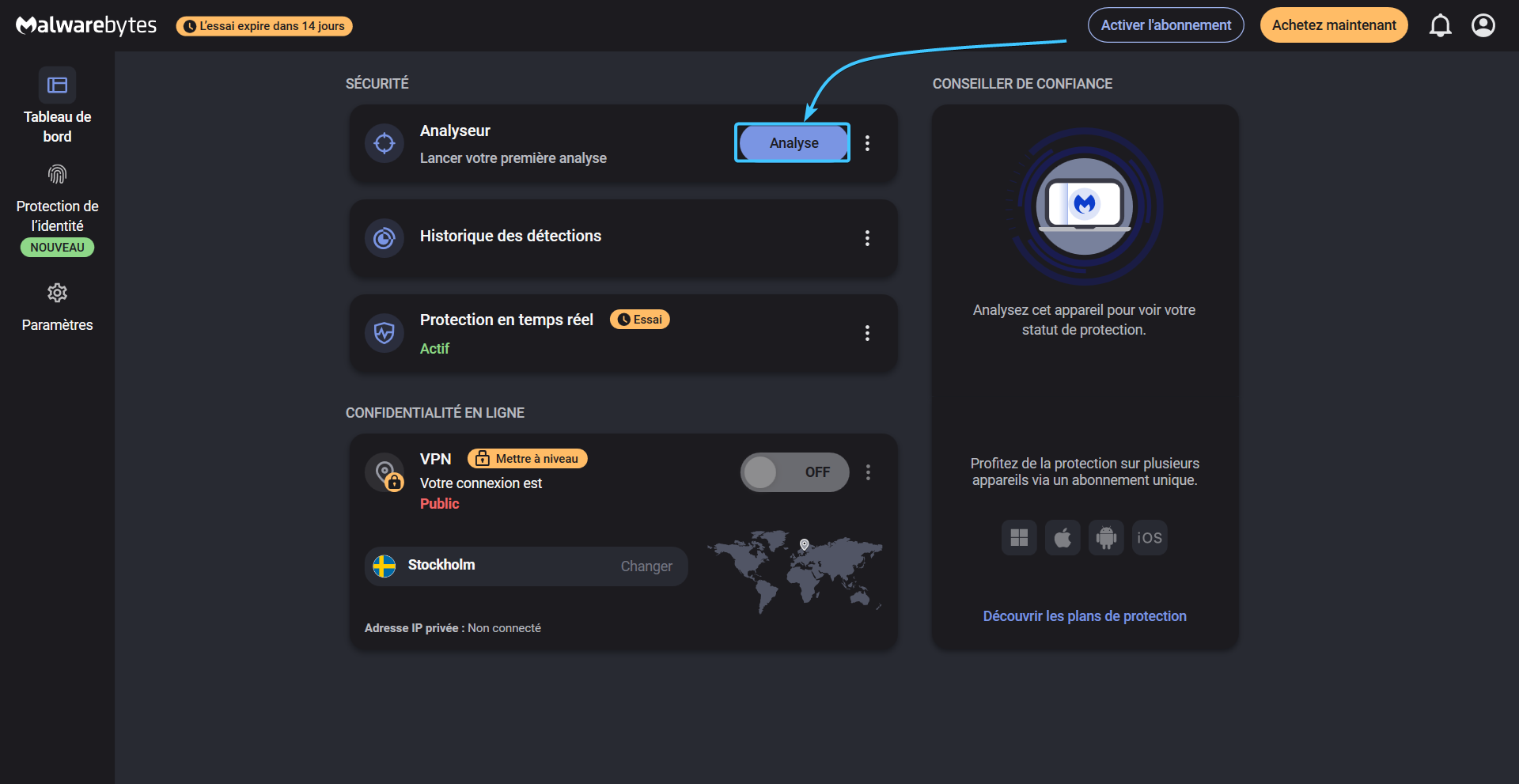Select the iOS platform icon
Viewport: 1519px width, 784px height.
point(1150,538)
